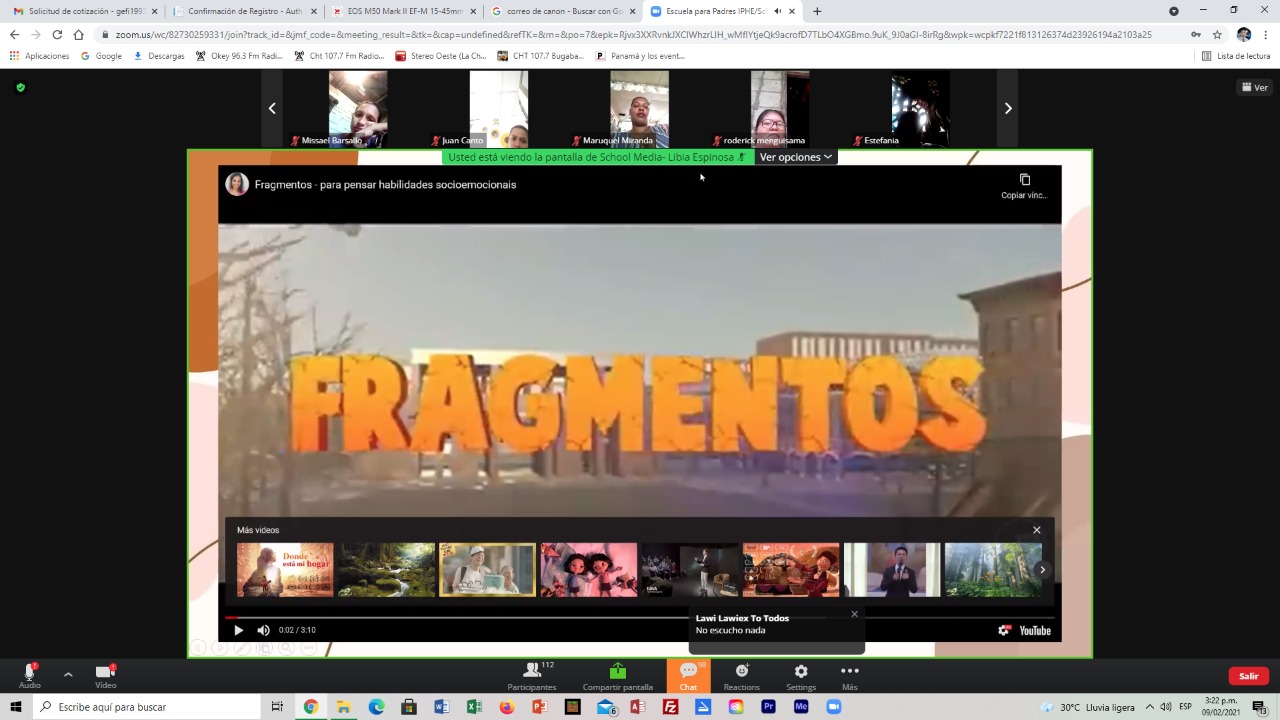The image size is (1280, 720).
Task: Open Premiere Pro from the taskbar
Action: point(768,707)
